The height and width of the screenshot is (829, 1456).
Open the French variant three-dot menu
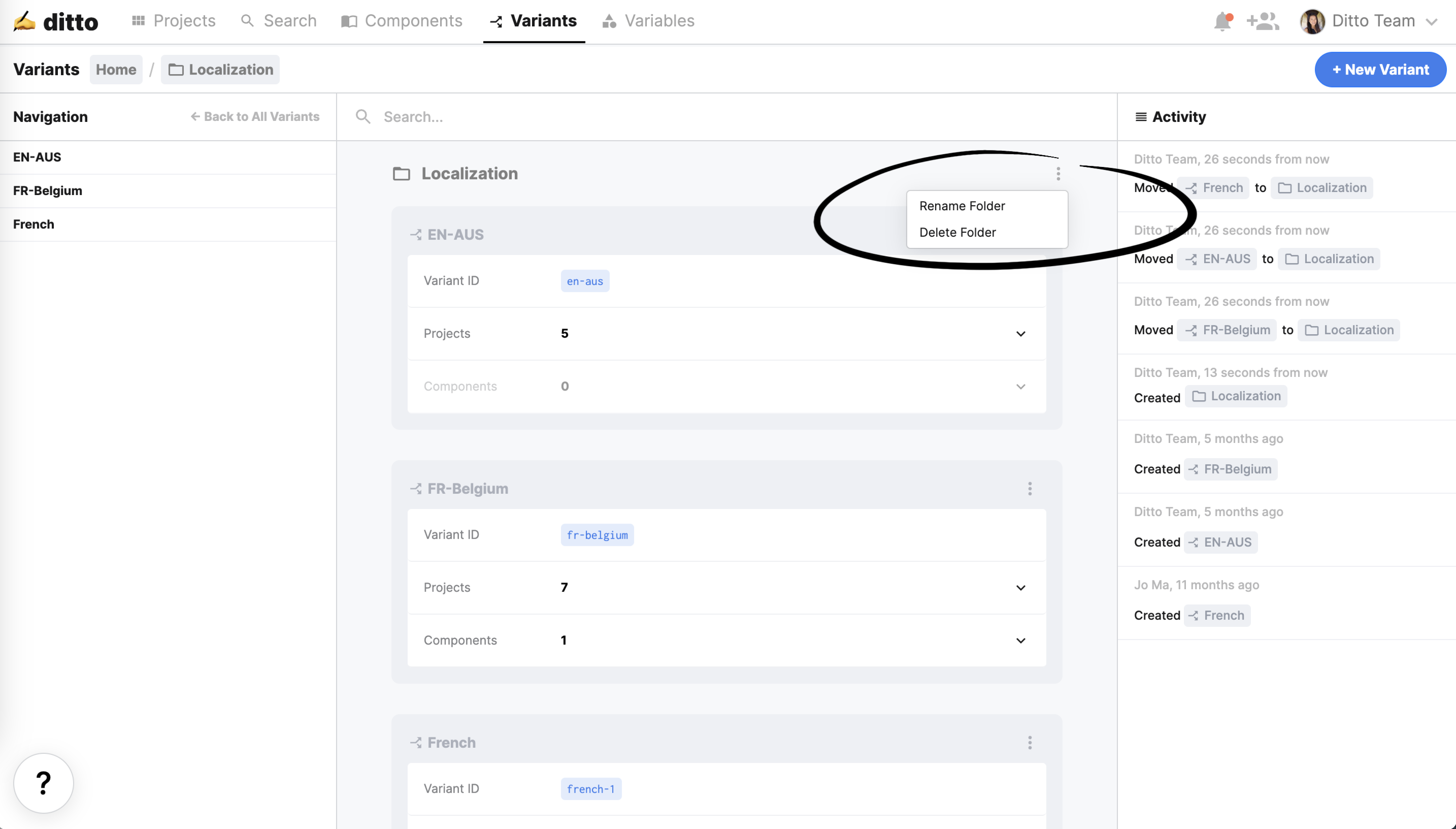pos(1029,742)
